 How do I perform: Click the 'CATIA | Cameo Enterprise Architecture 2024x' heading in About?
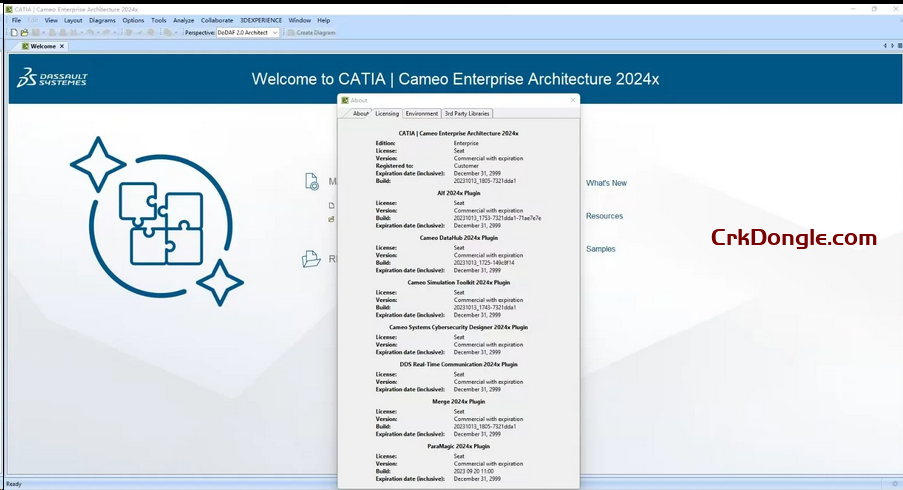(458, 133)
